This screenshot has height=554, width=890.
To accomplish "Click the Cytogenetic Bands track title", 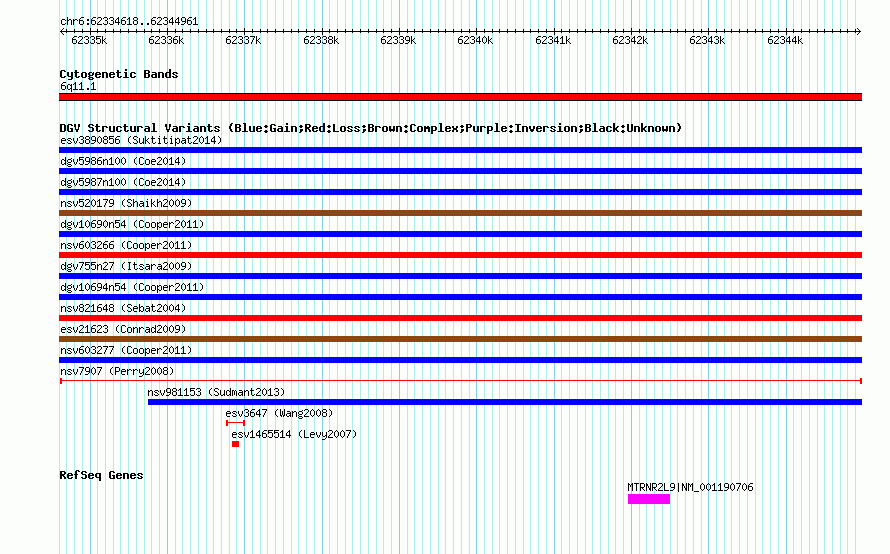I will [x=119, y=74].
